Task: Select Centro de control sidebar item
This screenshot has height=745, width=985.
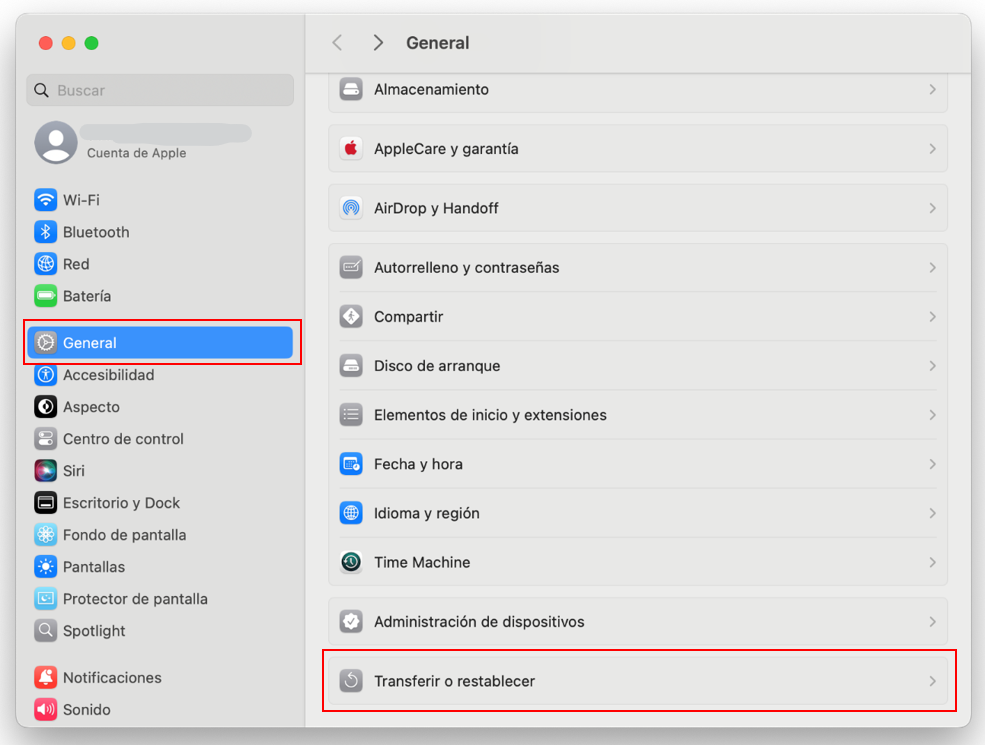Action: [123, 439]
